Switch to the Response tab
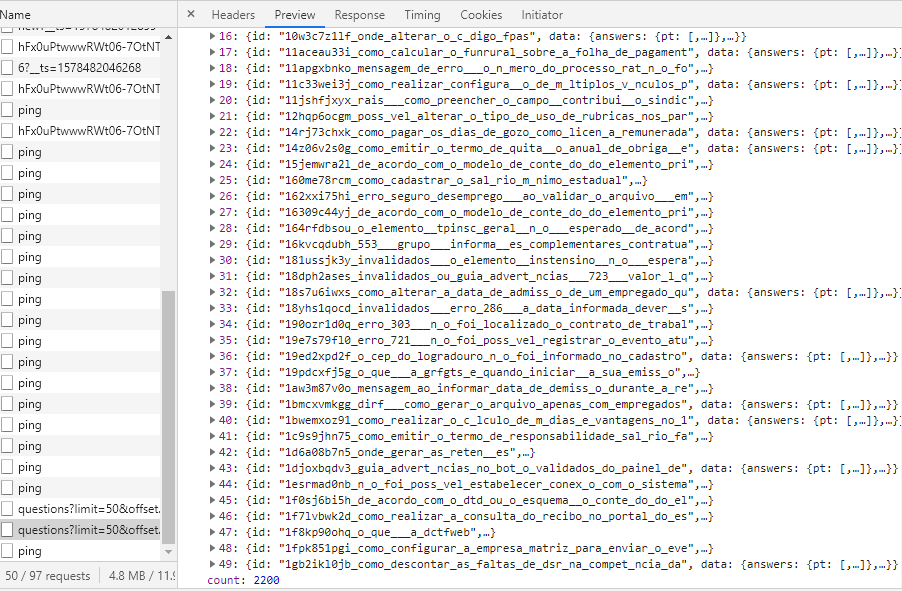 point(359,14)
